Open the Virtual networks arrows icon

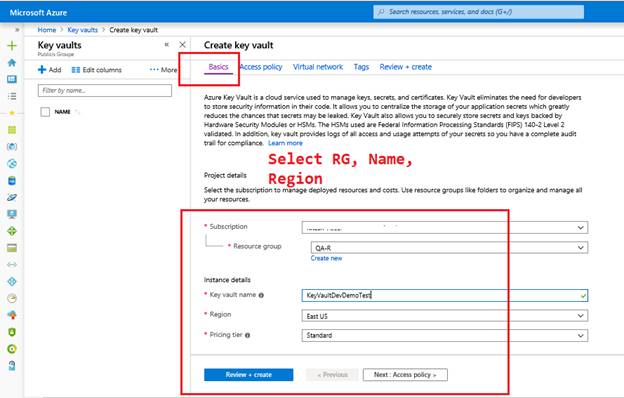point(12,265)
